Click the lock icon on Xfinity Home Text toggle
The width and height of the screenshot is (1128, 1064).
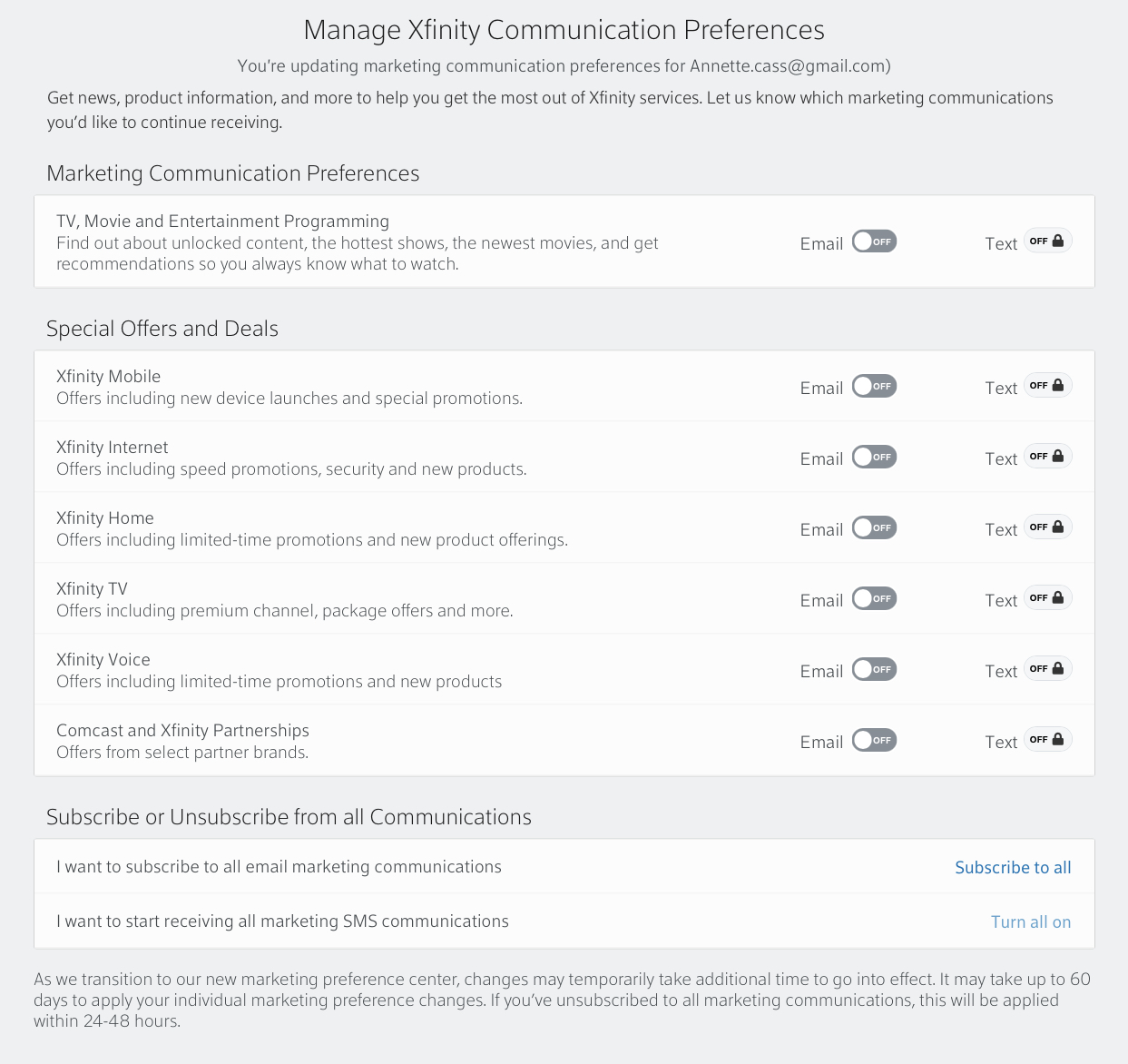point(1058,526)
